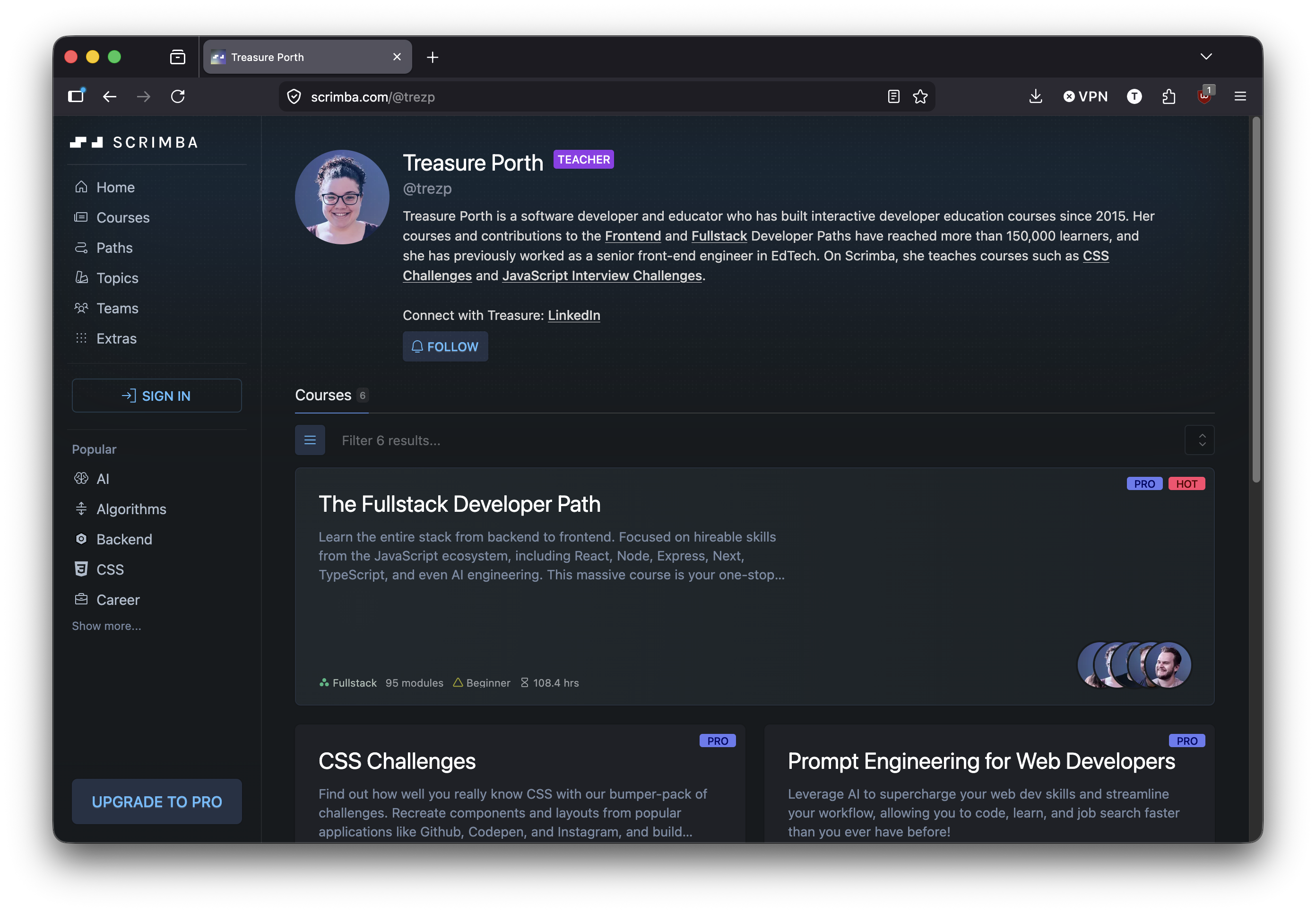Viewport: 1316px width, 913px height.
Task: Click the 108.4 hrs duration label
Action: point(549,683)
